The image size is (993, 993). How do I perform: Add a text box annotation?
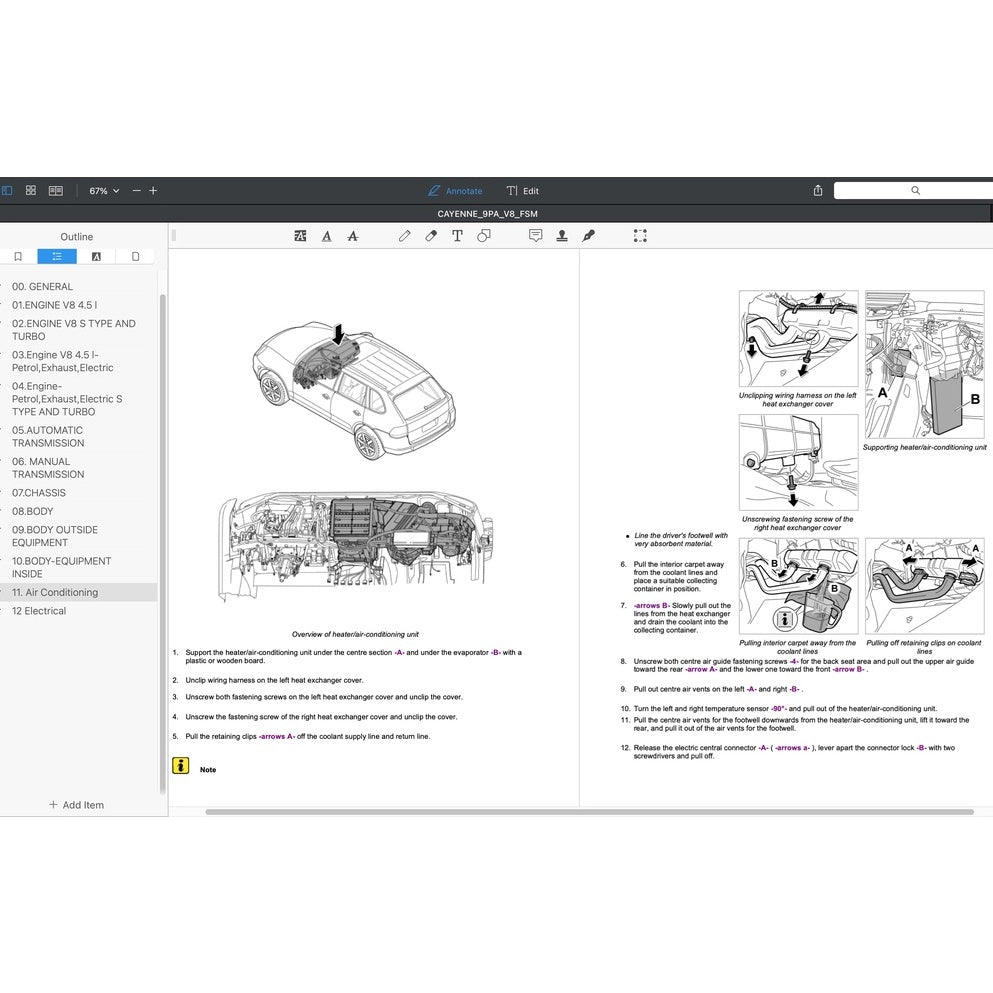click(457, 236)
